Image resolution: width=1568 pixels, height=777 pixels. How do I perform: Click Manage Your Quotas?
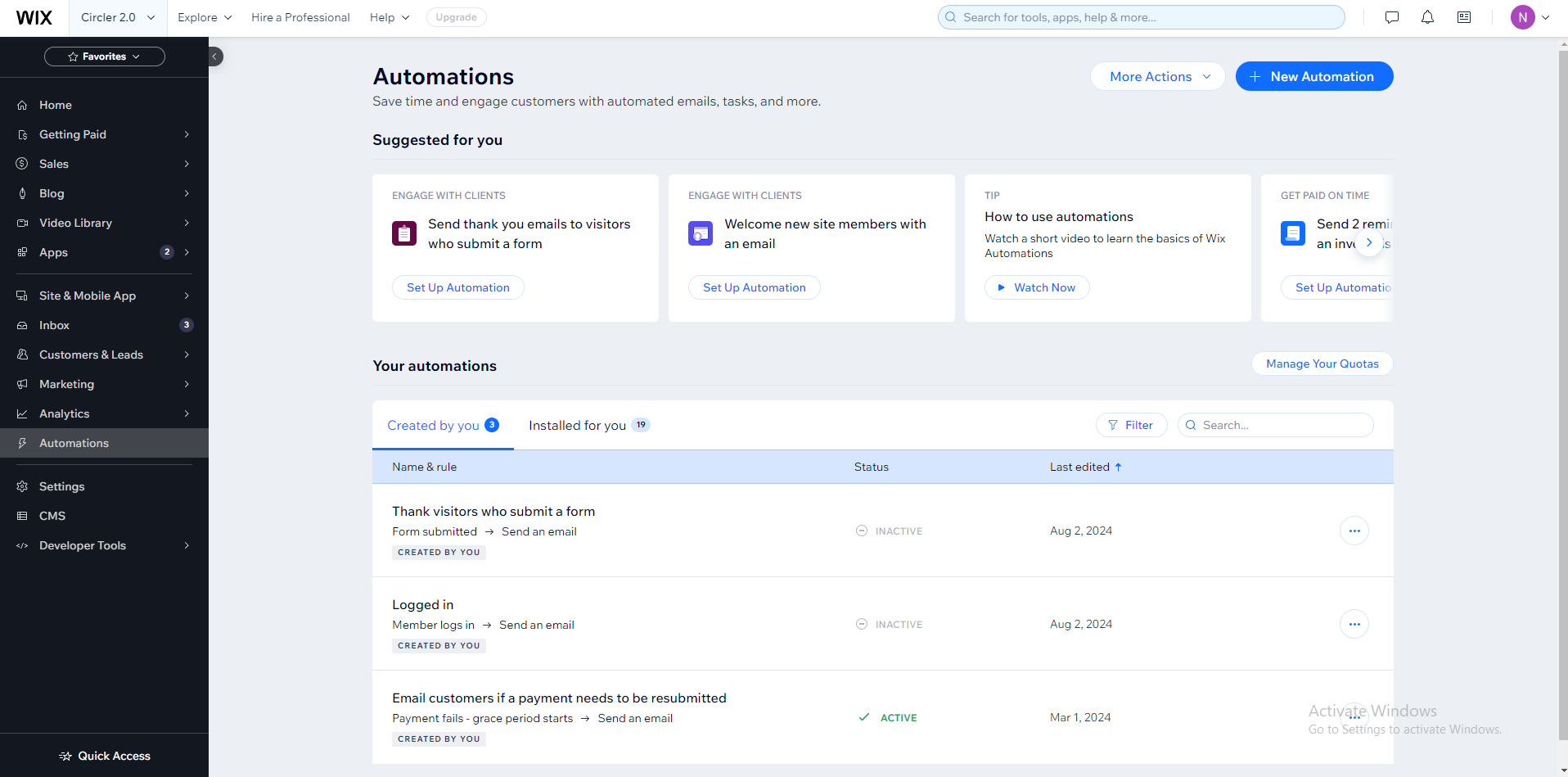(1322, 364)
